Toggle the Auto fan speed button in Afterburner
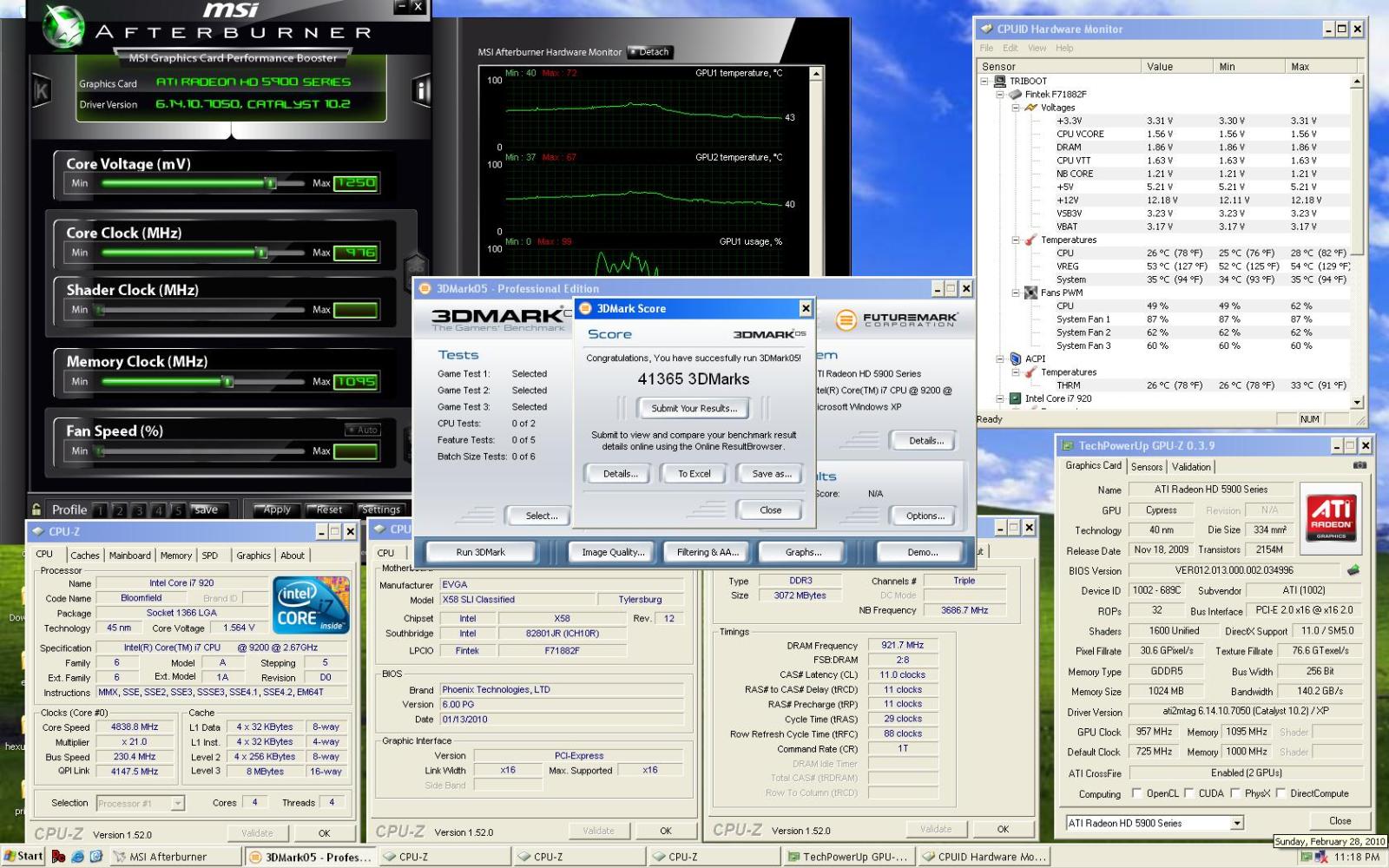This screenshot has width=1389, height=868. pyautogui.click(x=363, y=430)
